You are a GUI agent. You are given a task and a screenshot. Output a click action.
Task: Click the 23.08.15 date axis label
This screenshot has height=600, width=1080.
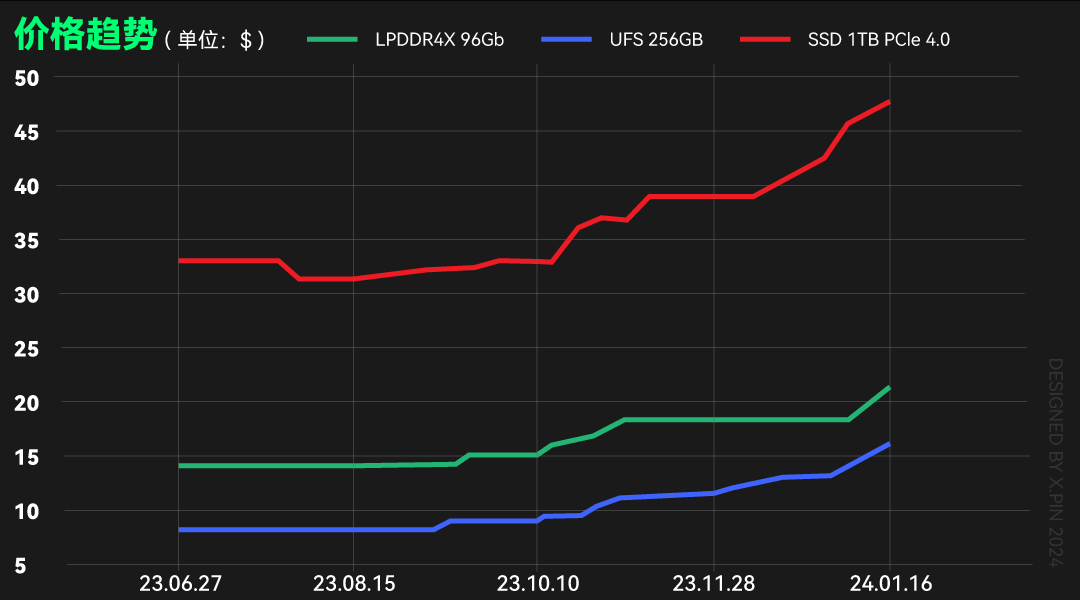[354, 583]
